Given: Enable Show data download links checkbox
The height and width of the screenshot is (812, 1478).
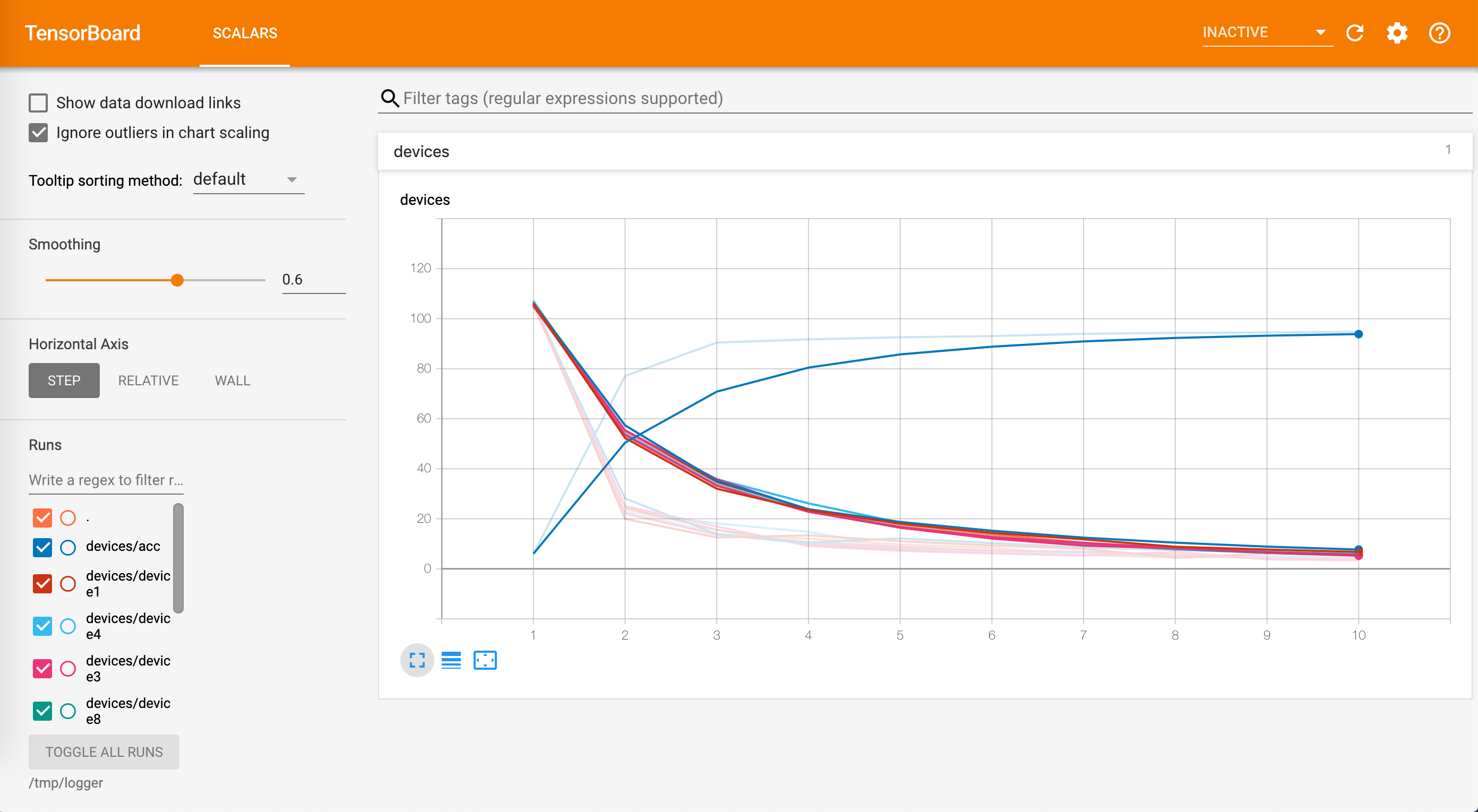Looking at the screenshot, I should 38,102.
